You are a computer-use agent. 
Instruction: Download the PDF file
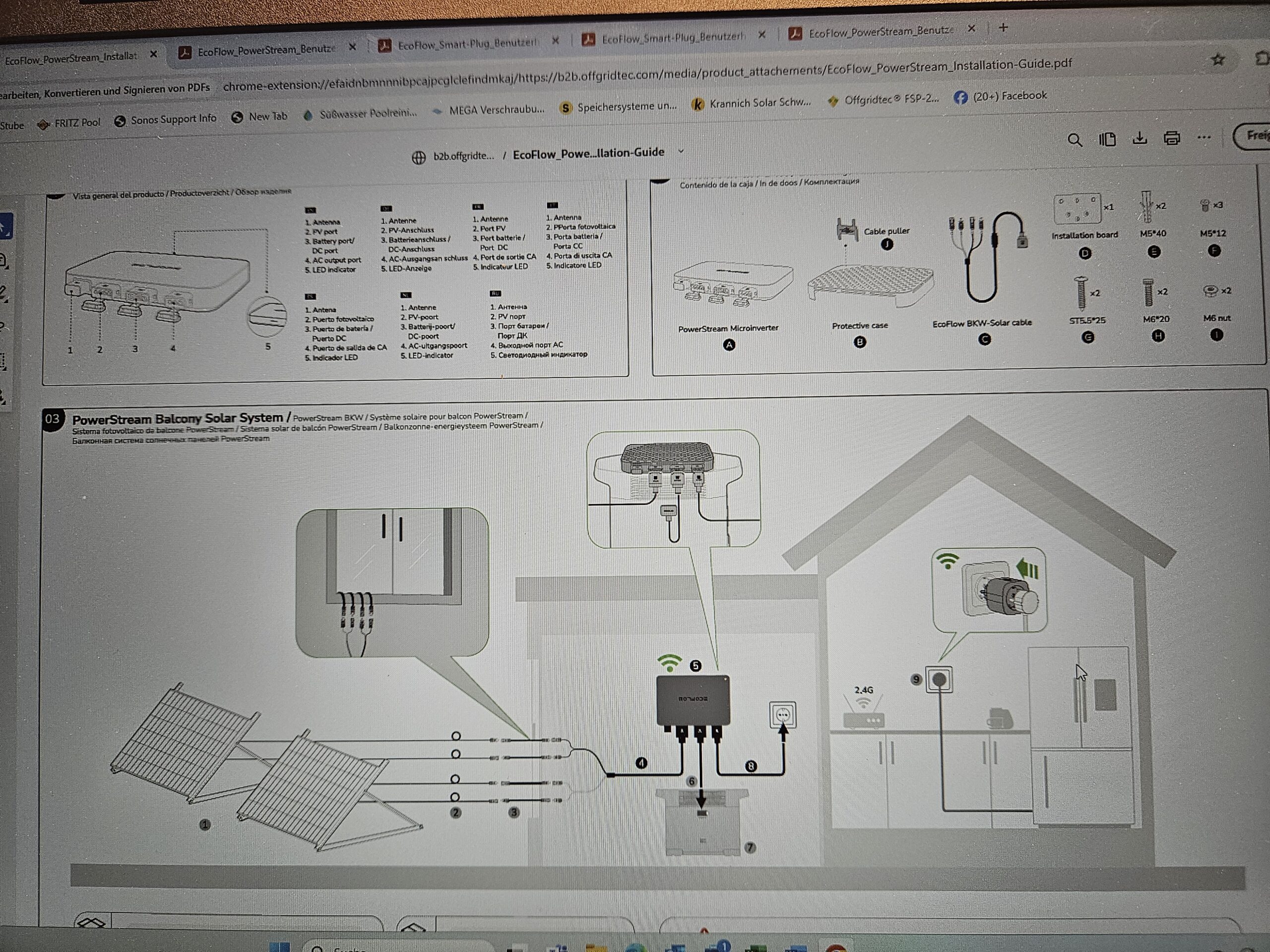tap(1140, 138)
